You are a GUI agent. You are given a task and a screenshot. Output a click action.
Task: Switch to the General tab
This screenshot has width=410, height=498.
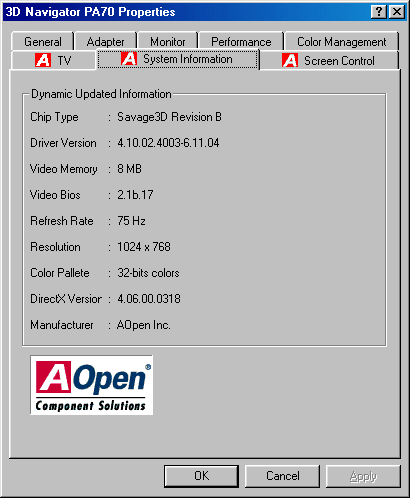[x=43, y=42]
